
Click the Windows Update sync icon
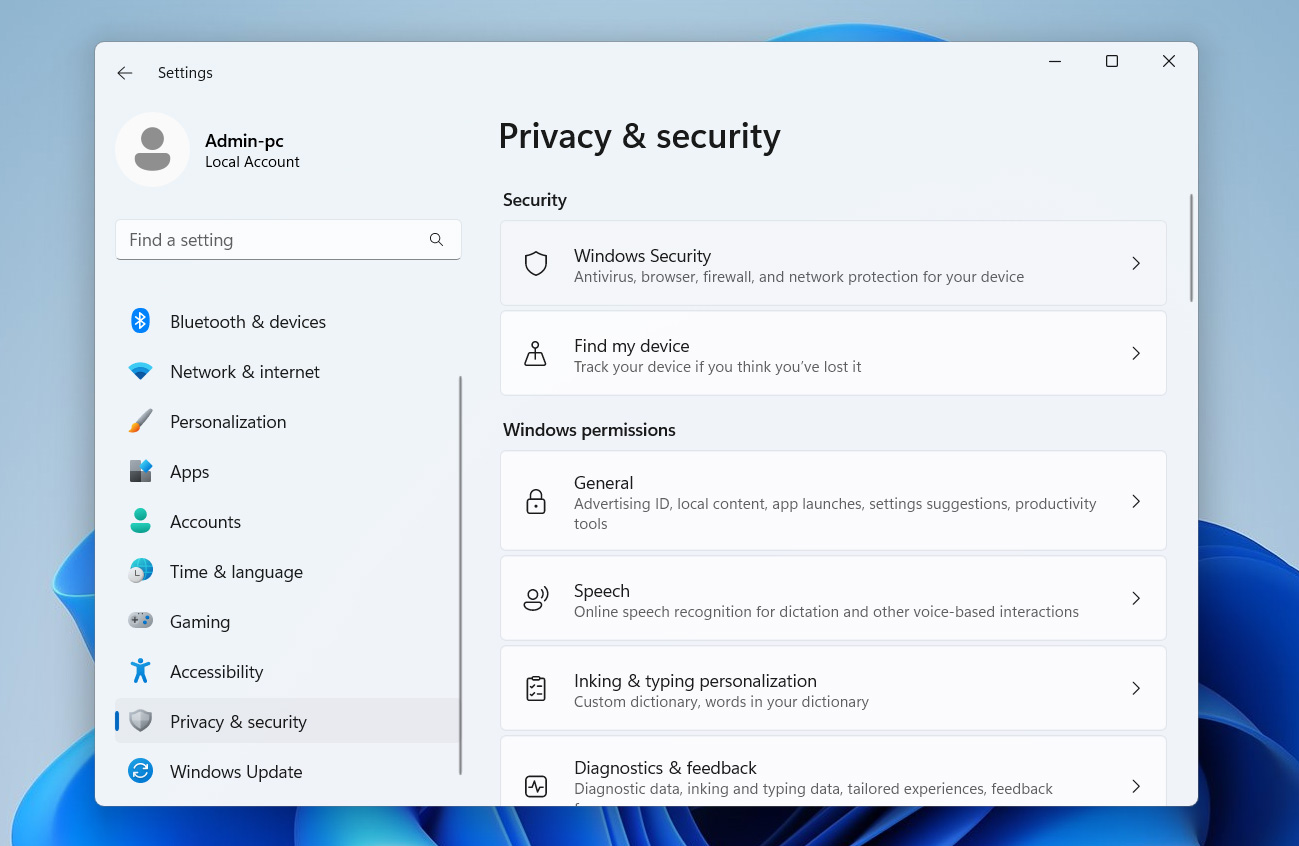[140, 771]
